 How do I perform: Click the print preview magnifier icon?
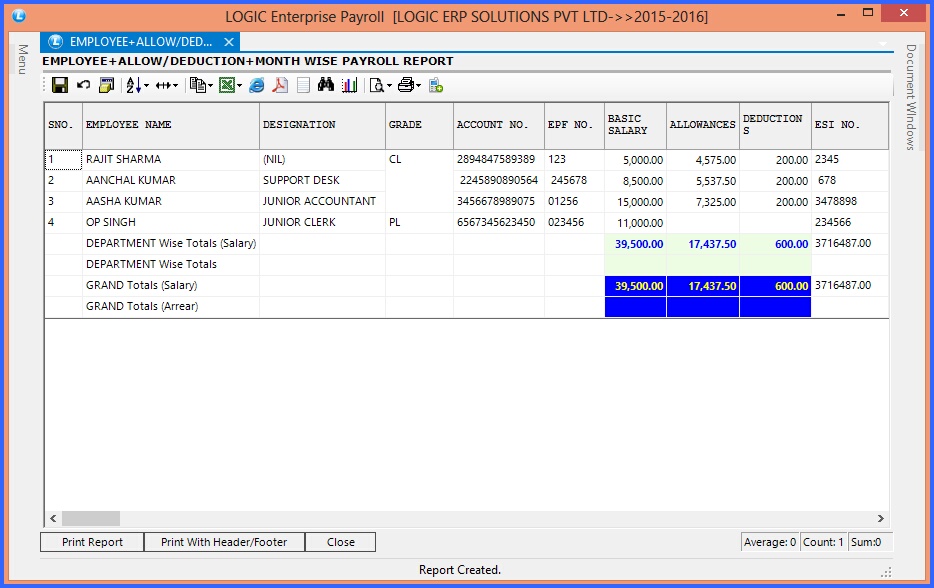(376, 86)
